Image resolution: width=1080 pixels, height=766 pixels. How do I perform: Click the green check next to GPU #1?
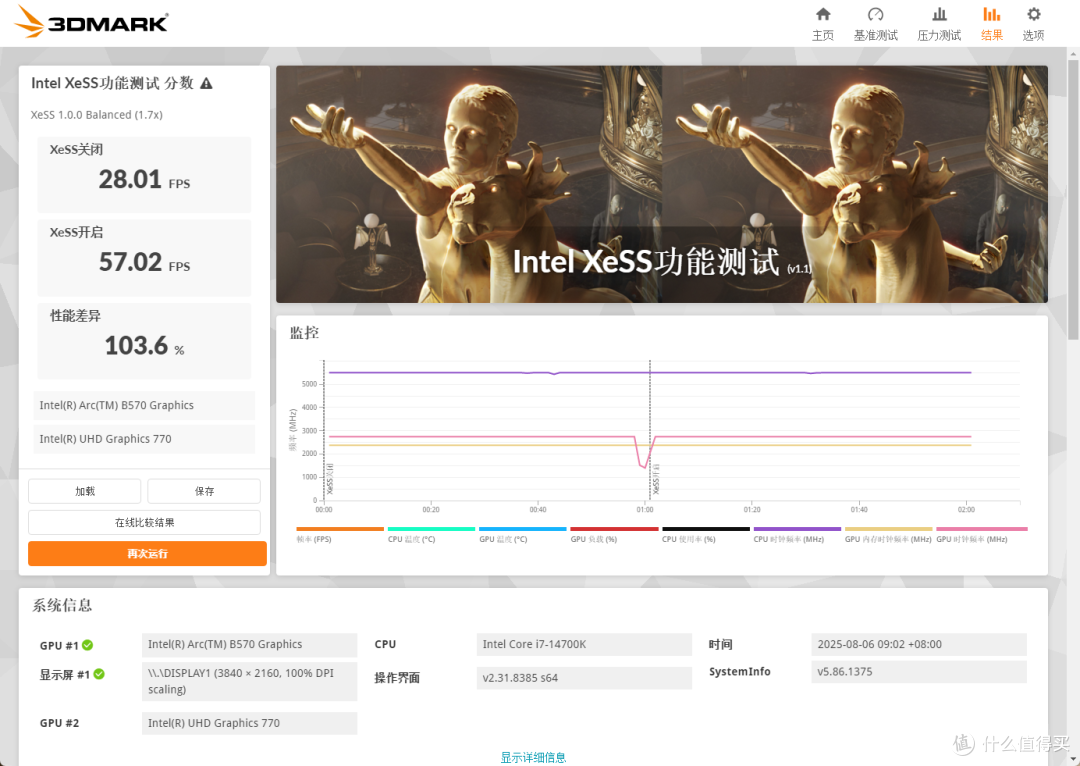tap(87, 645)
